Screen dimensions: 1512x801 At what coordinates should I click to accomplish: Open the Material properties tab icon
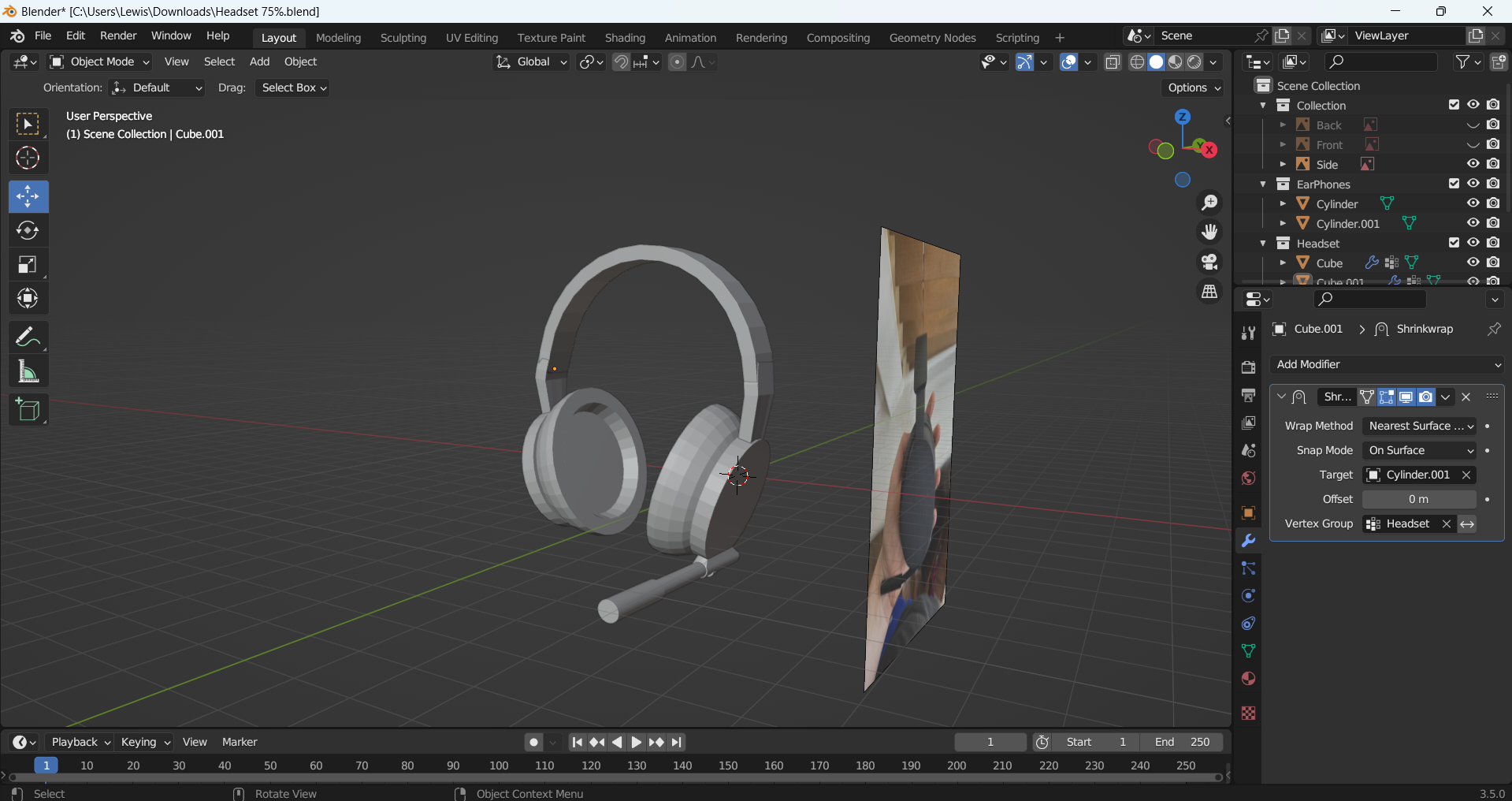1248,679
